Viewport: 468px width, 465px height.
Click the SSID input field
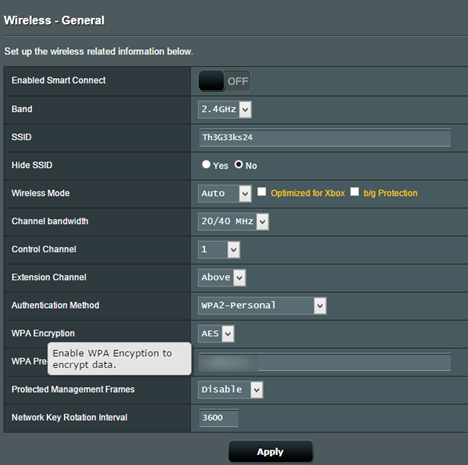(x=325, y=137)
